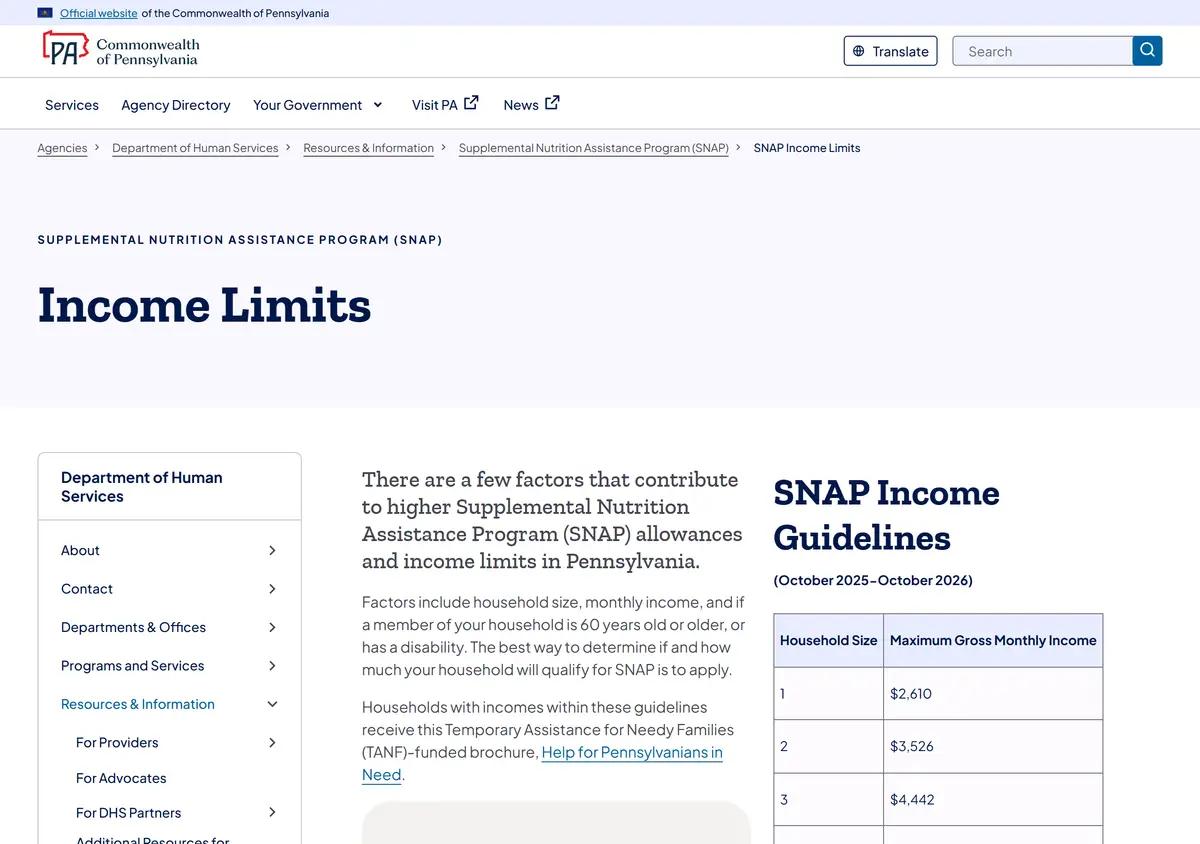Click the $2,610 table cell

tap(993, 694)
